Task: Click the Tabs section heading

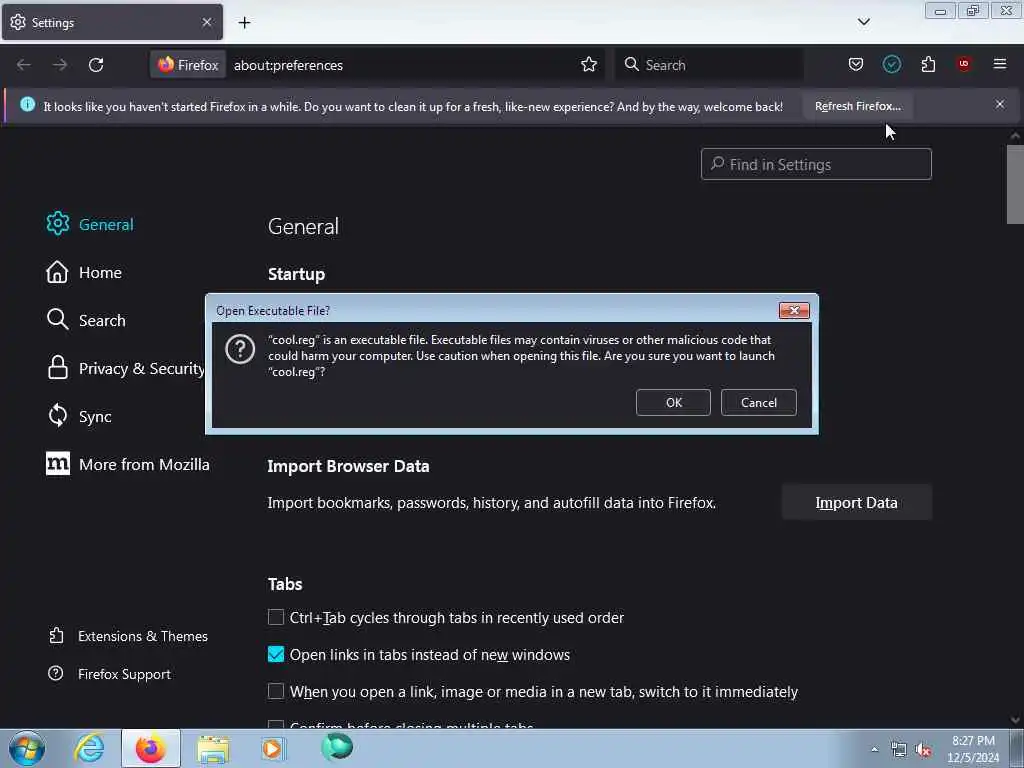Action: (x=285, y=584)
